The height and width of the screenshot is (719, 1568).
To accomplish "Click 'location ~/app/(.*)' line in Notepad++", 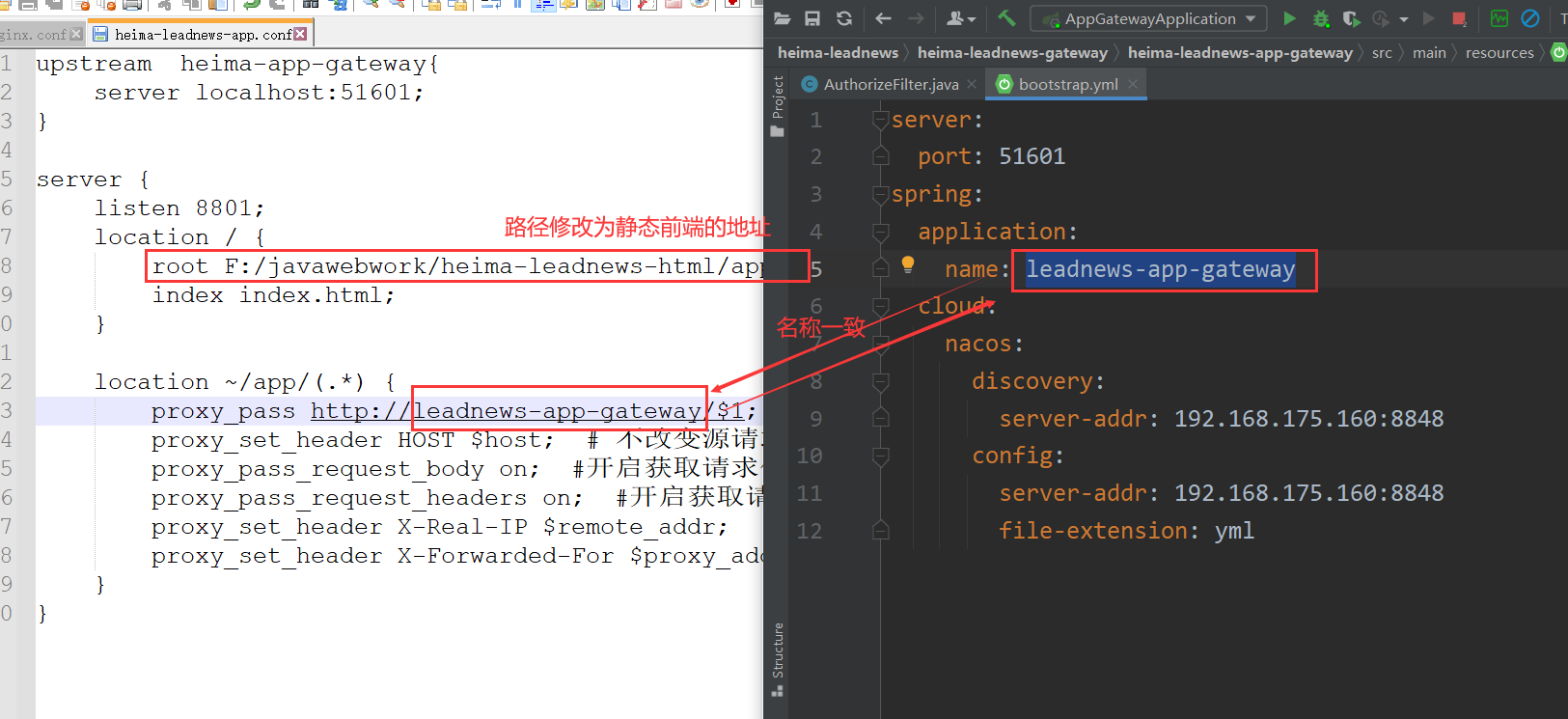I will (x=245, y=382).
